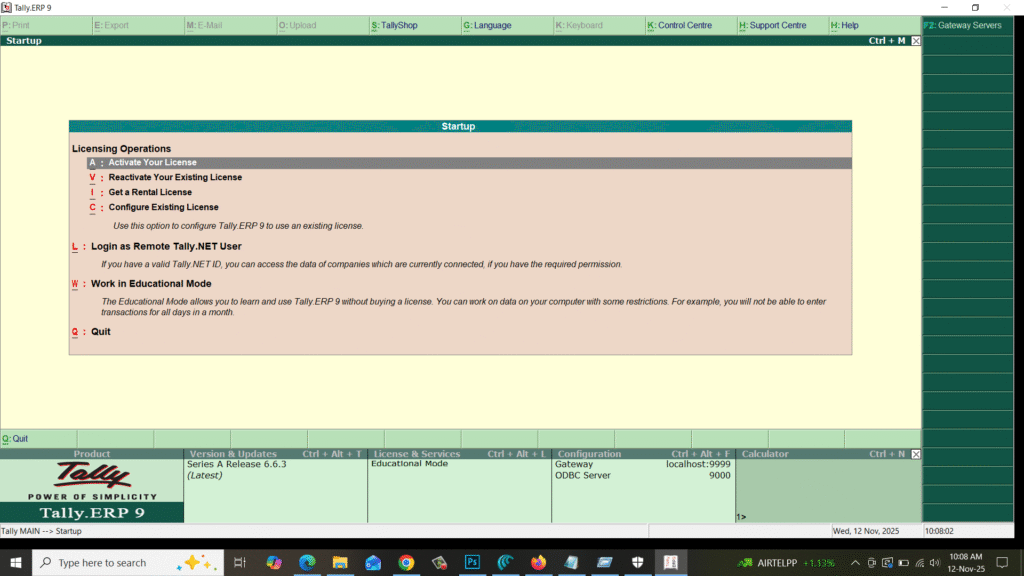The height and width of the screenshot is (576, 1024).
Task: Close the Startup screen with X
Action: [x=915, y=41]
